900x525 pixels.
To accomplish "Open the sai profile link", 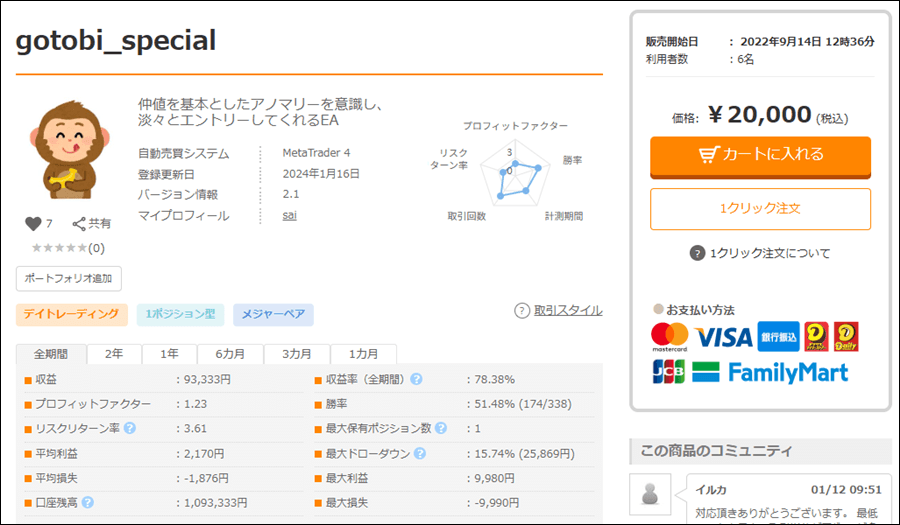I will tap(289, 215).
